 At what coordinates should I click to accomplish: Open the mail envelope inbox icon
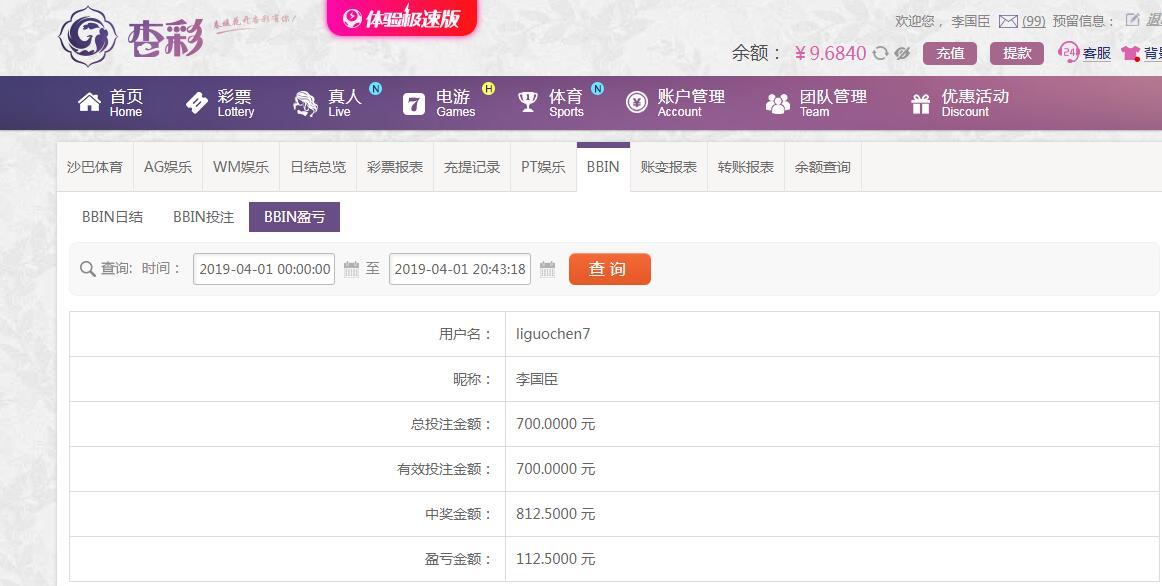click(x=1008, y=21)
